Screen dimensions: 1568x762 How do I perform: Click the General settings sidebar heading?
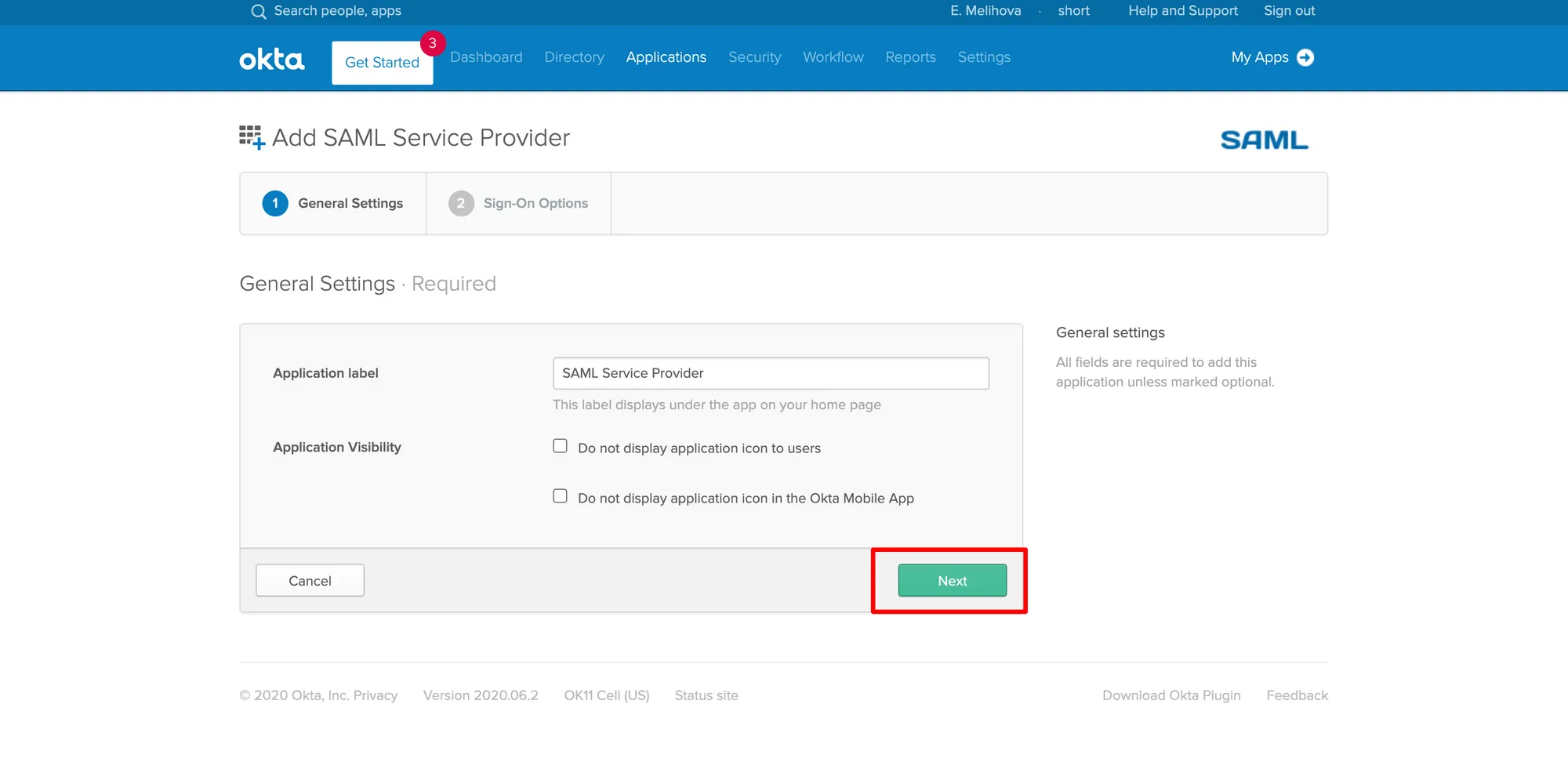click(x=1110, y=332)
